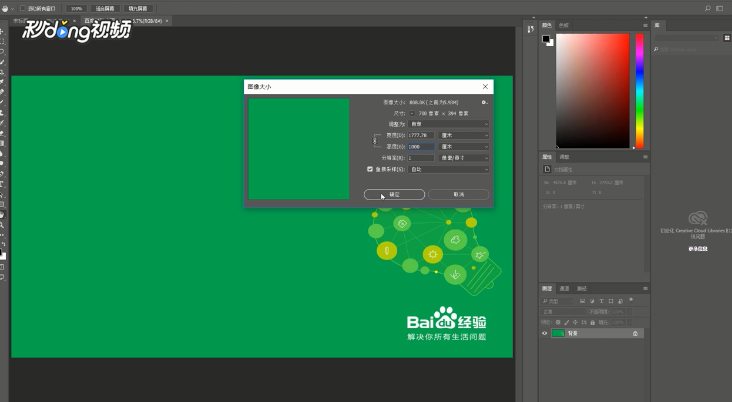Hide the 背景 layer with its eye icon
Image resolution: width=732 pixels, height=402 pixels.
(x=544, y=333)
